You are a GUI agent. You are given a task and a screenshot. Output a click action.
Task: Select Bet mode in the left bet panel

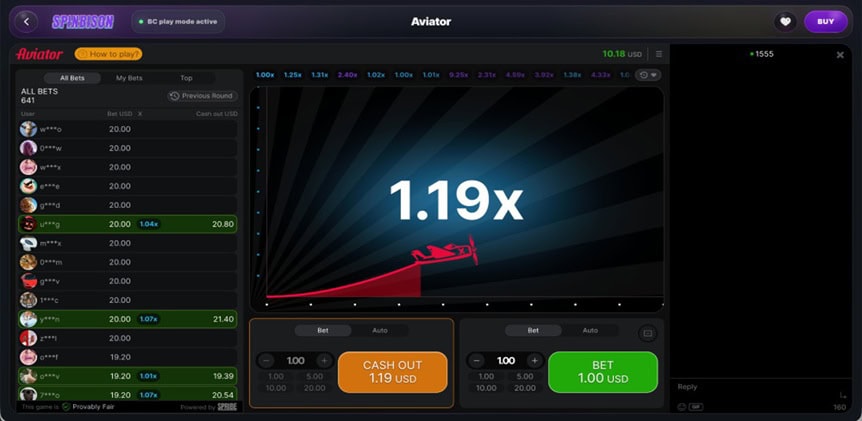pyautogui.click(x=323, y=330)
